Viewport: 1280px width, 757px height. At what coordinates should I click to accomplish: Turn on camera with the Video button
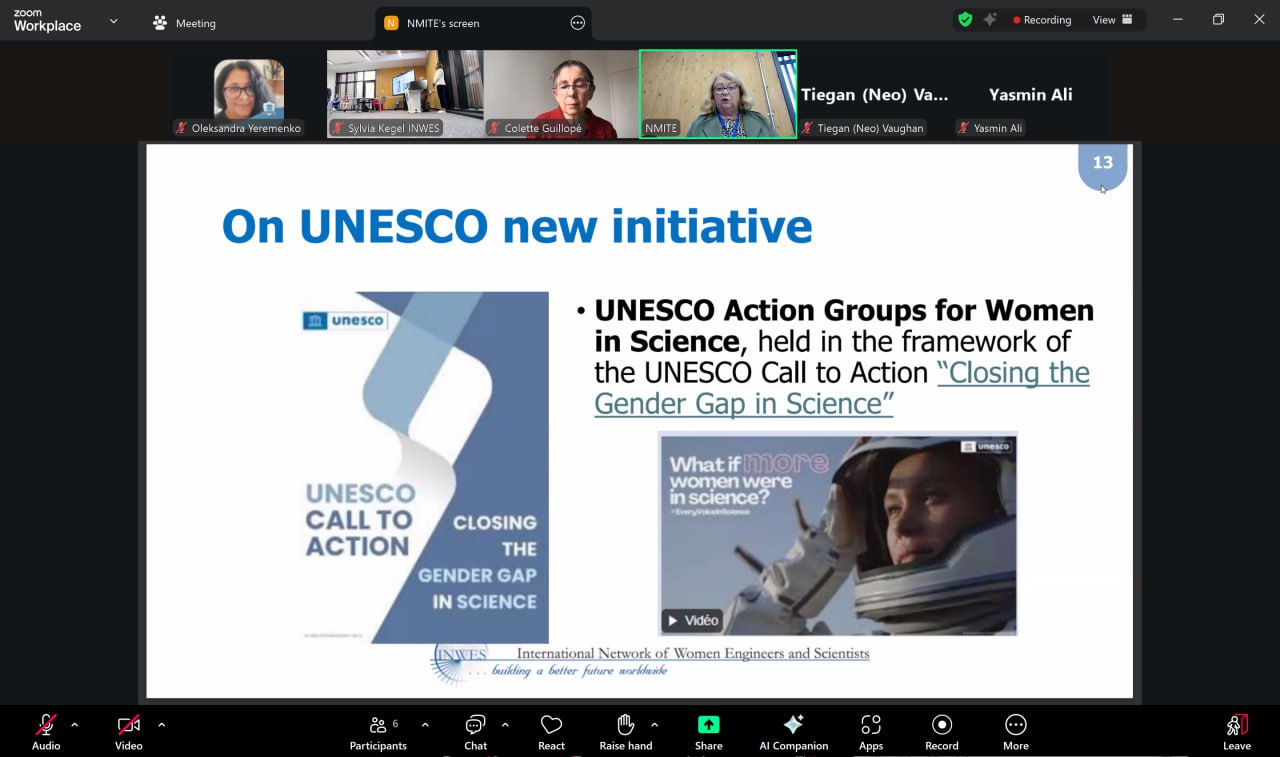[x=128, y=731]
